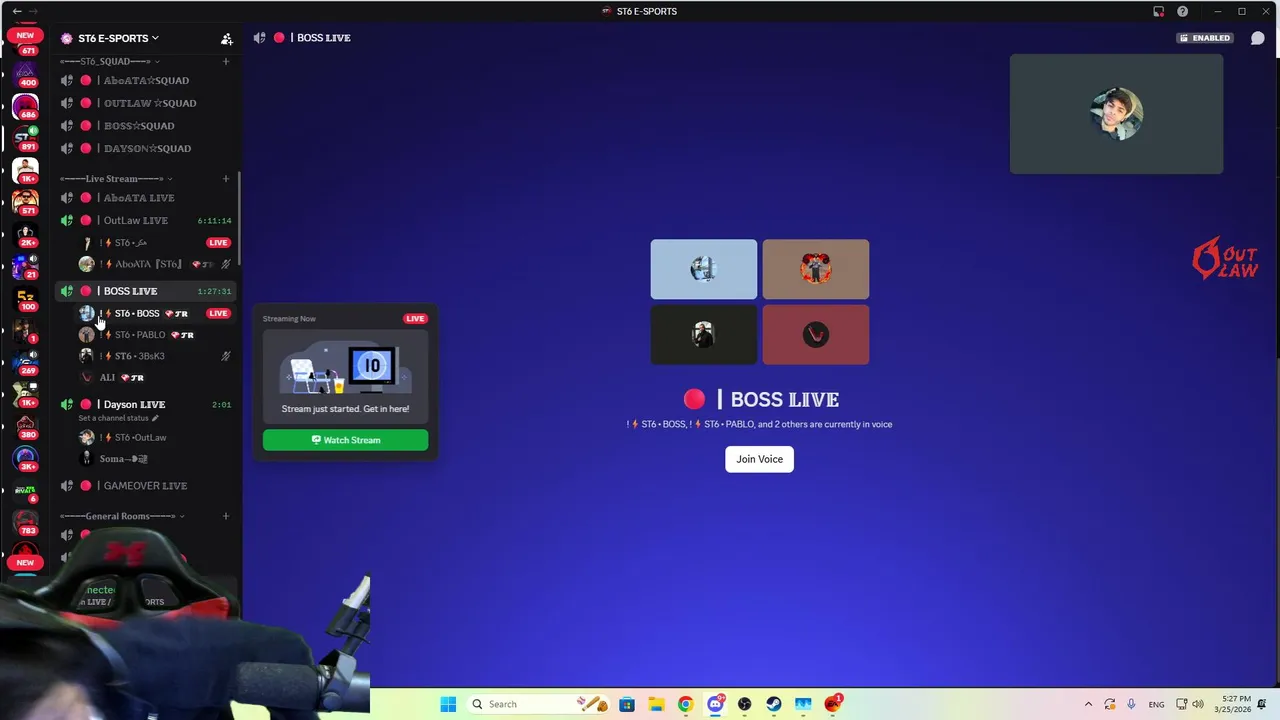Add a channel to the General Rooms category
1280x720 pixels.
[x=226, y=516]
